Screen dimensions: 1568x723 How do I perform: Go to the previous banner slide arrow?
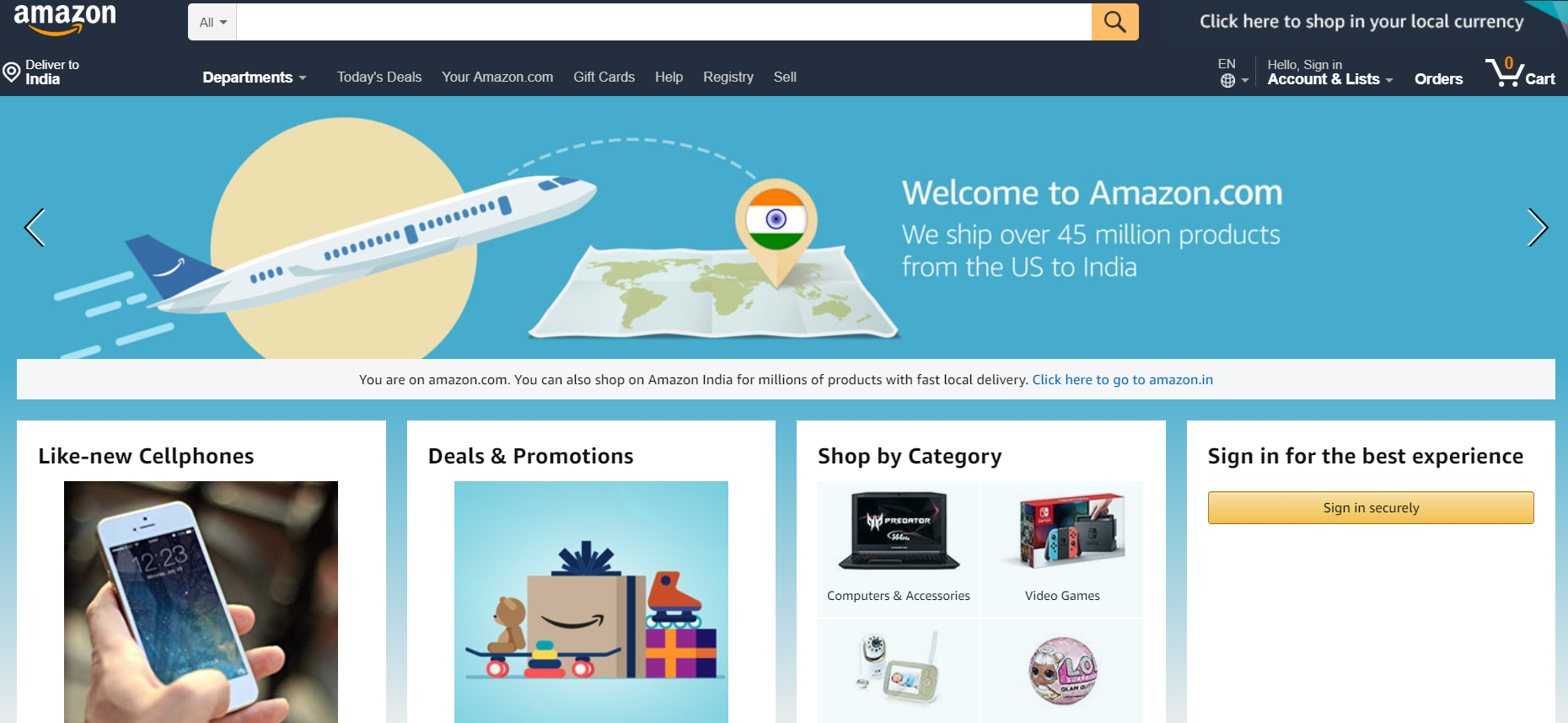pos(35,228)
